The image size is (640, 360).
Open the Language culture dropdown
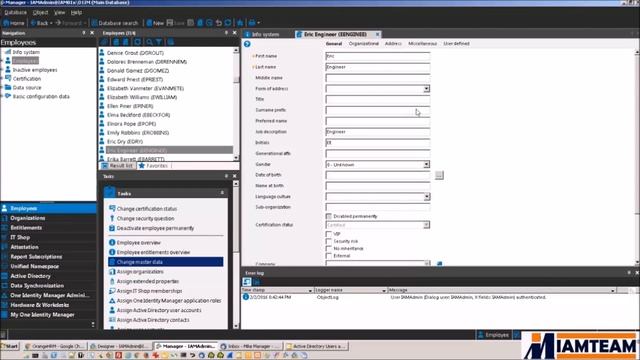point(426,197)
